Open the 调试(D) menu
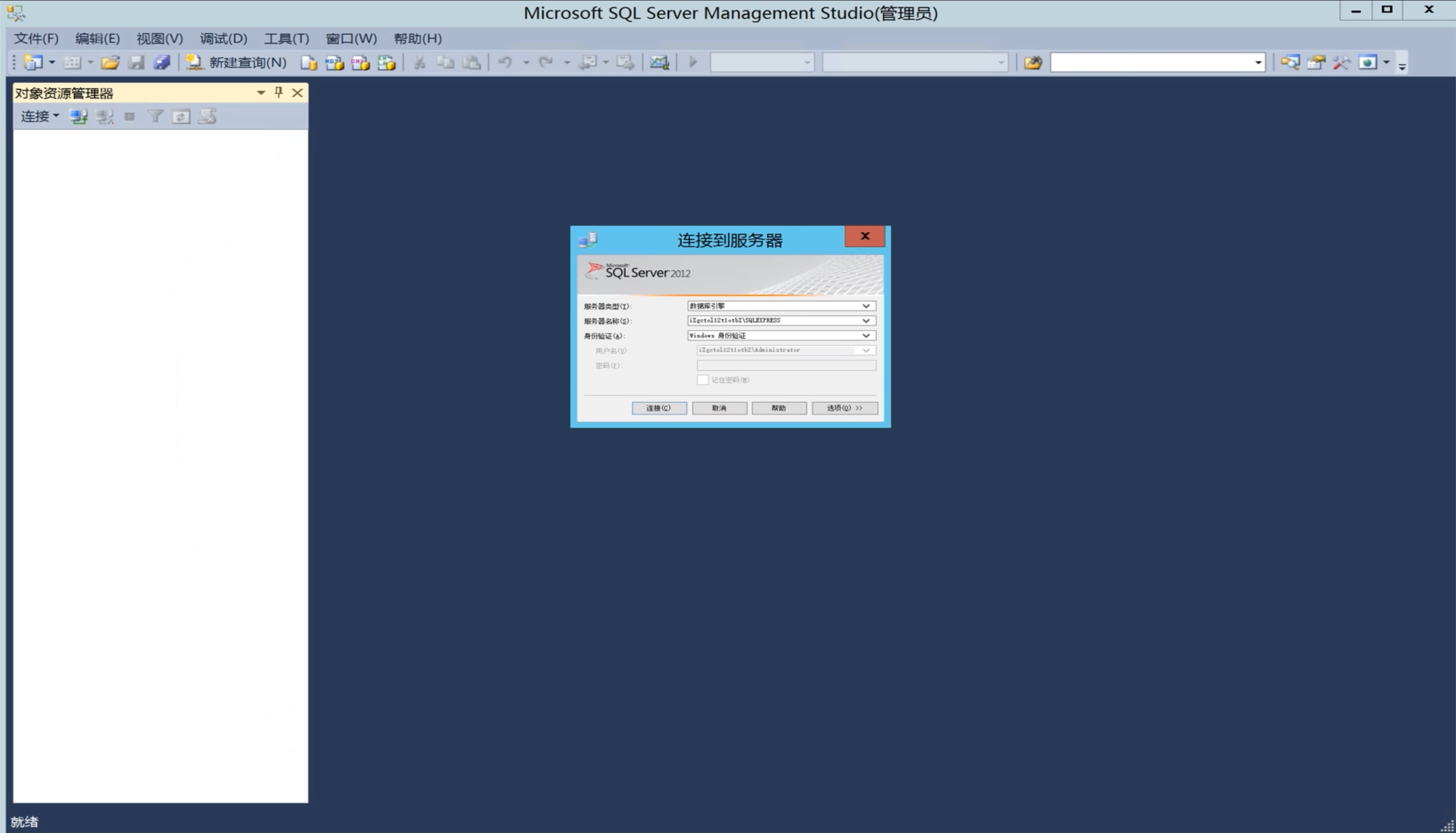The width and height of the screenshot is (1456, 833). [224, 39]
